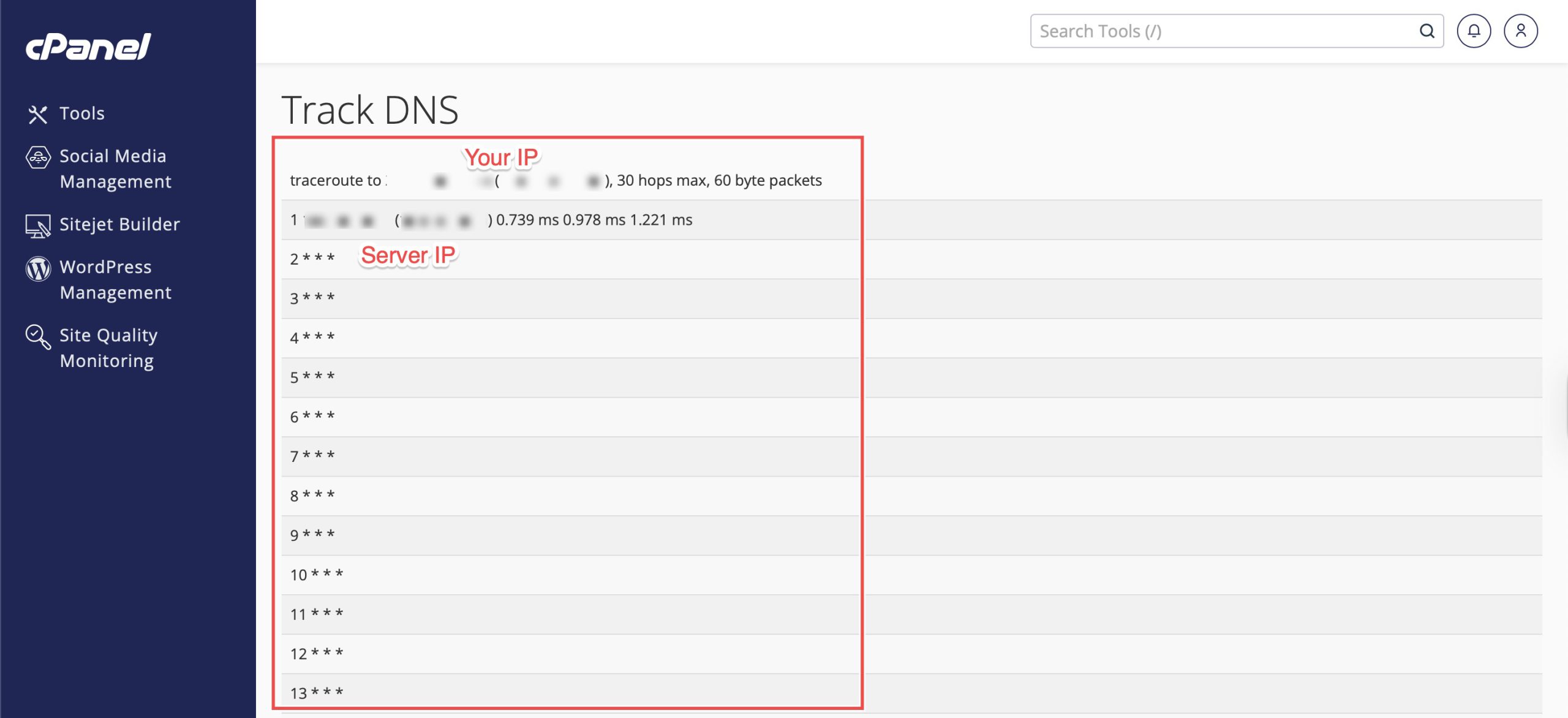Image resolution: width=1568 pixels, height=718 pixels.
Task: Click the cPanel logo
Action: pyautogui.click(x=88, y=47)
